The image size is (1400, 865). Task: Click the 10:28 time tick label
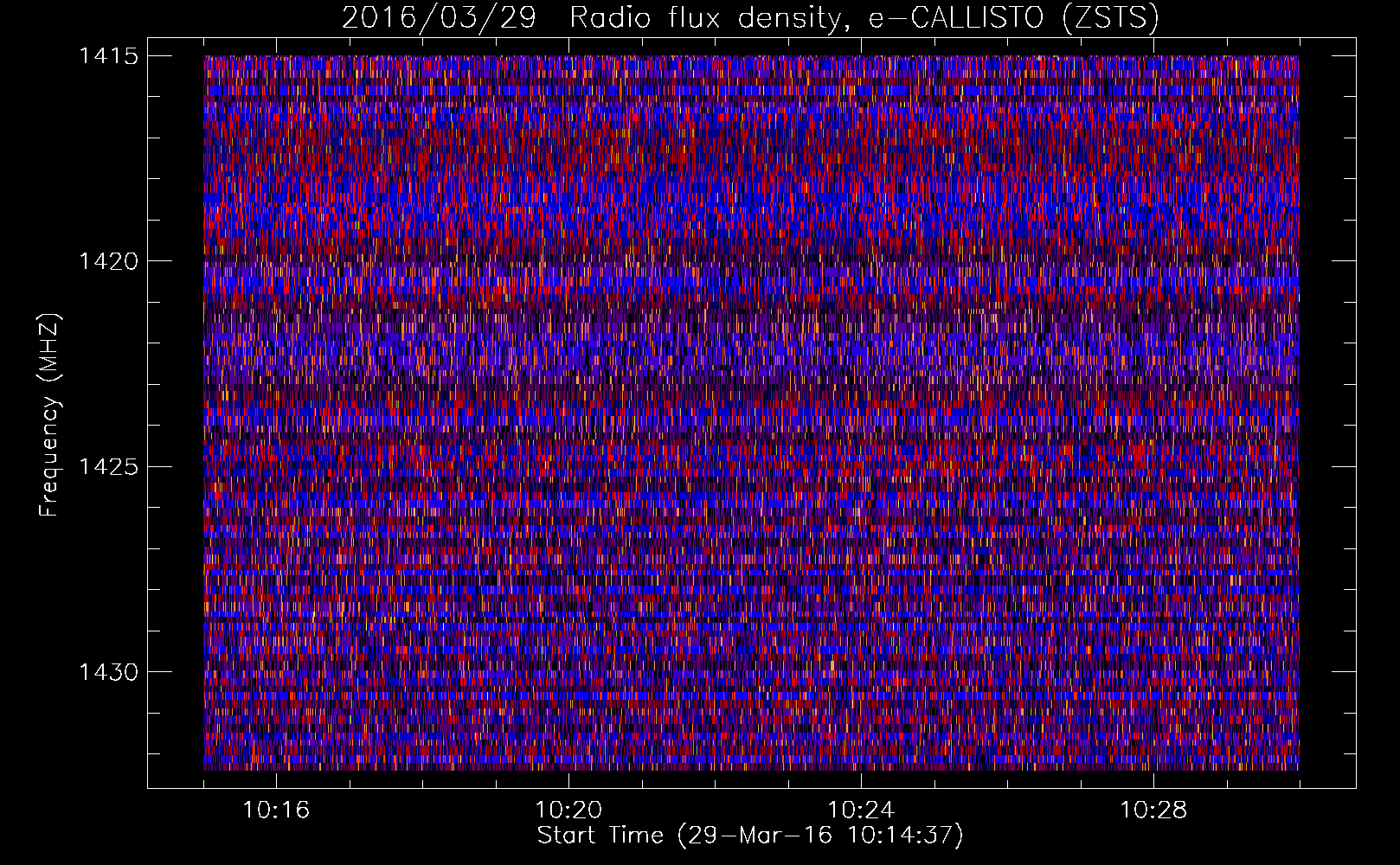1153,811
